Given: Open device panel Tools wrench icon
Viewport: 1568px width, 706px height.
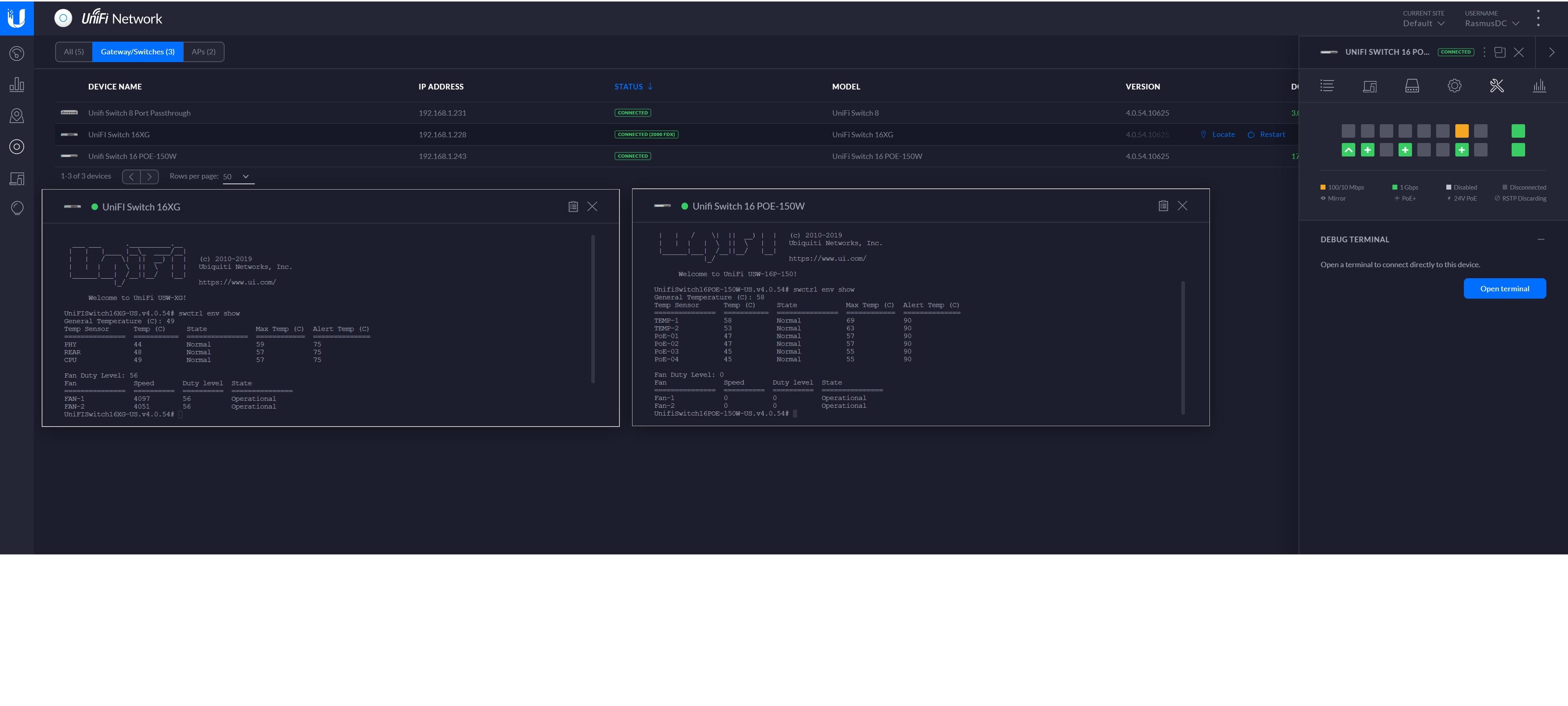Looking at the screenshot, I should point(1497,86).
